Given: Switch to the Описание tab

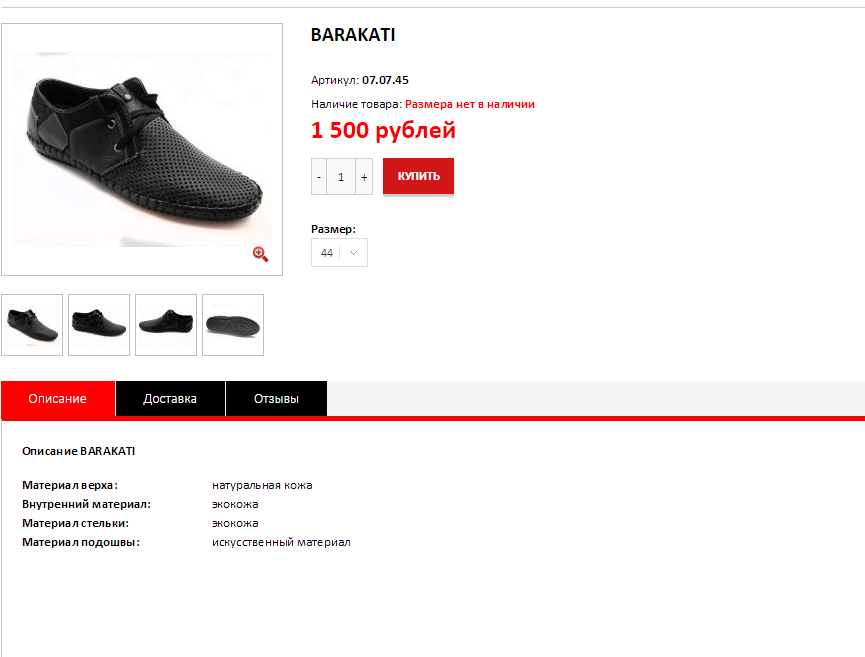Looking at the screenshot, I should tap(58, 398).
